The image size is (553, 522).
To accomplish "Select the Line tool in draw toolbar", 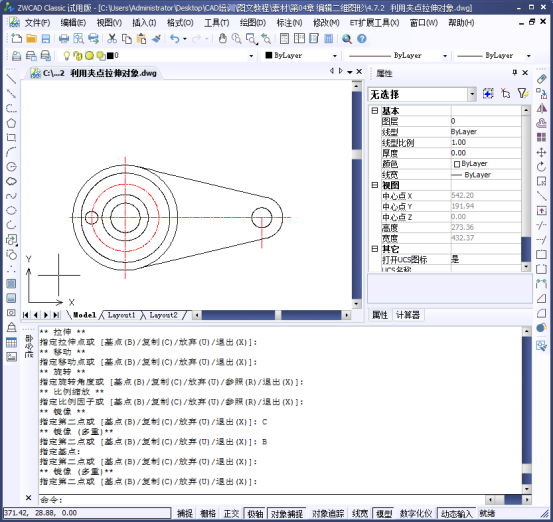I will [x=11, y=79].
